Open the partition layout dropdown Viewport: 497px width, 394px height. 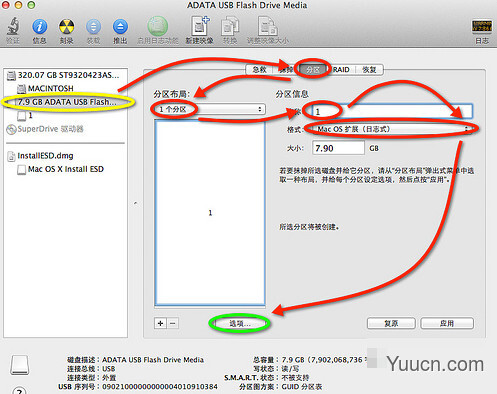209,109
